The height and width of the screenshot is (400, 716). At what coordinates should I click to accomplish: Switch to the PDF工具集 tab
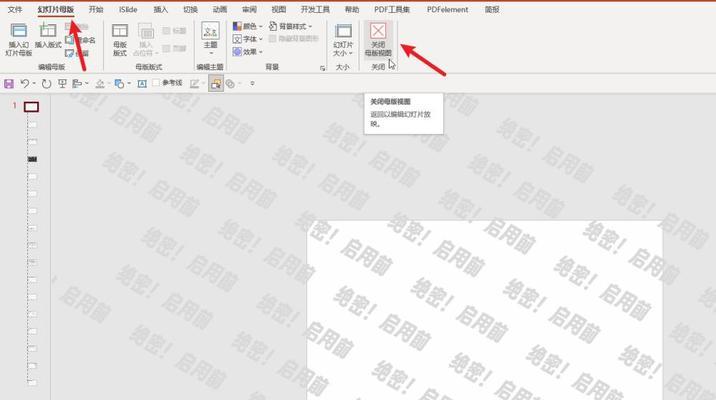pos(392,10)
